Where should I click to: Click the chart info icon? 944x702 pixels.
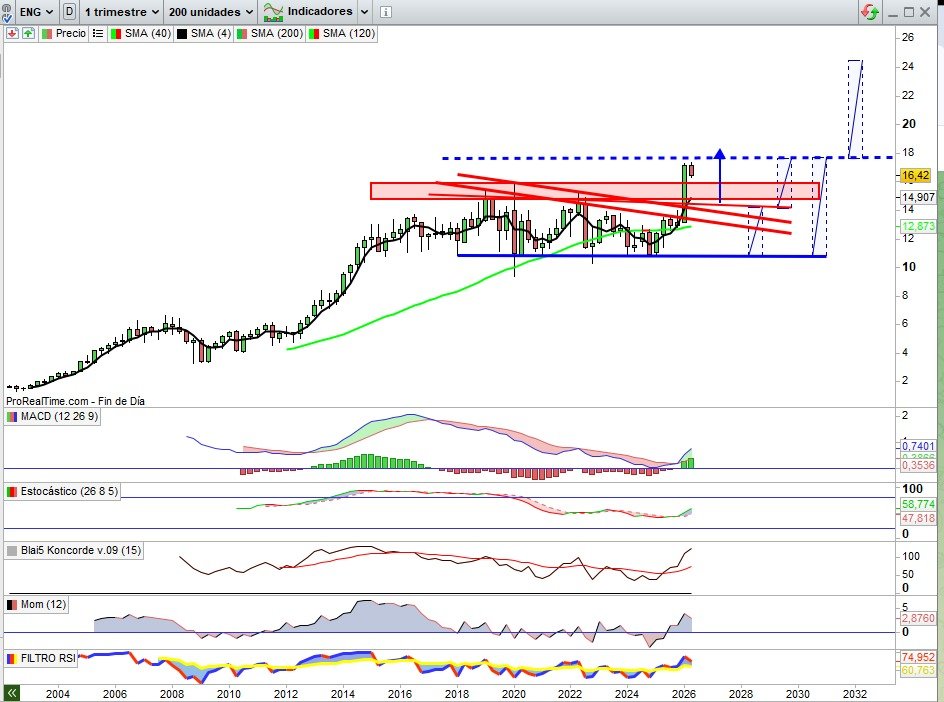(386, 12)
